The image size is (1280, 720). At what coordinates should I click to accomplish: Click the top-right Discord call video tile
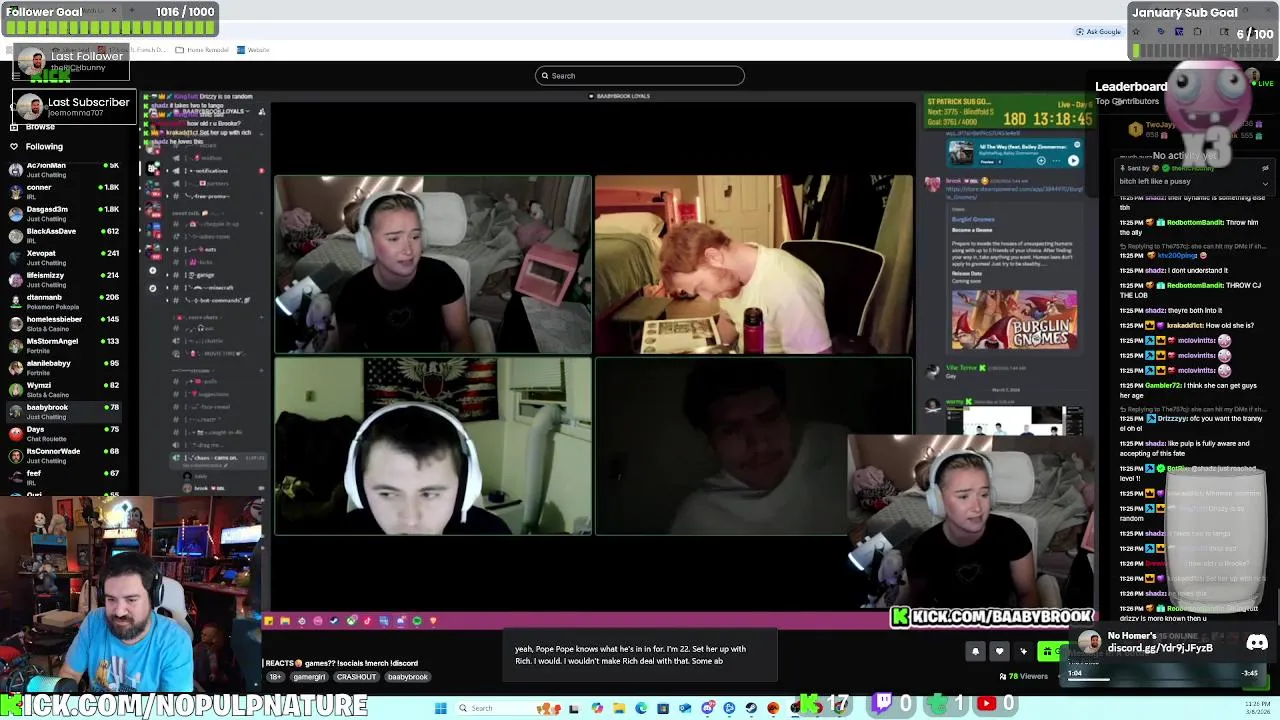[x=754, y=265]
